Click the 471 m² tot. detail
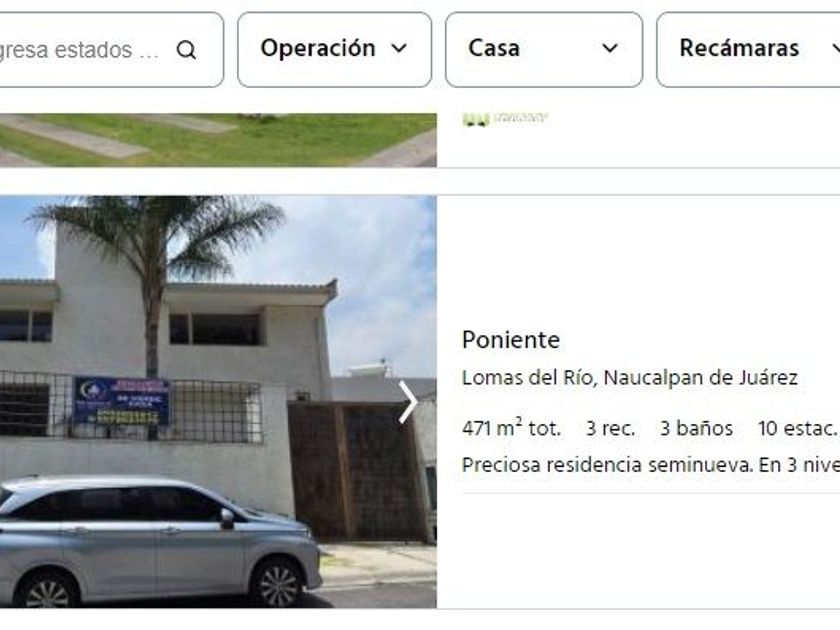The image size is (840, 630). tap(511, 428)
